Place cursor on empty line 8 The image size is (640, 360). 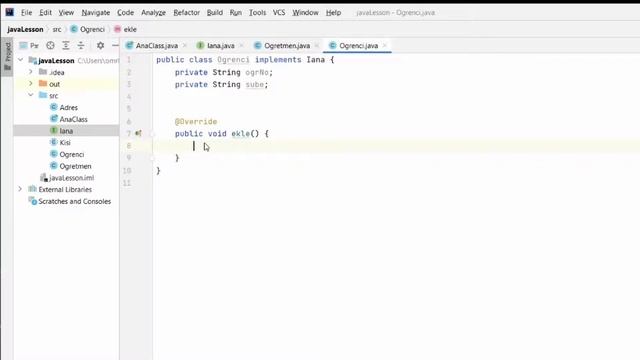tap(396, 146)
